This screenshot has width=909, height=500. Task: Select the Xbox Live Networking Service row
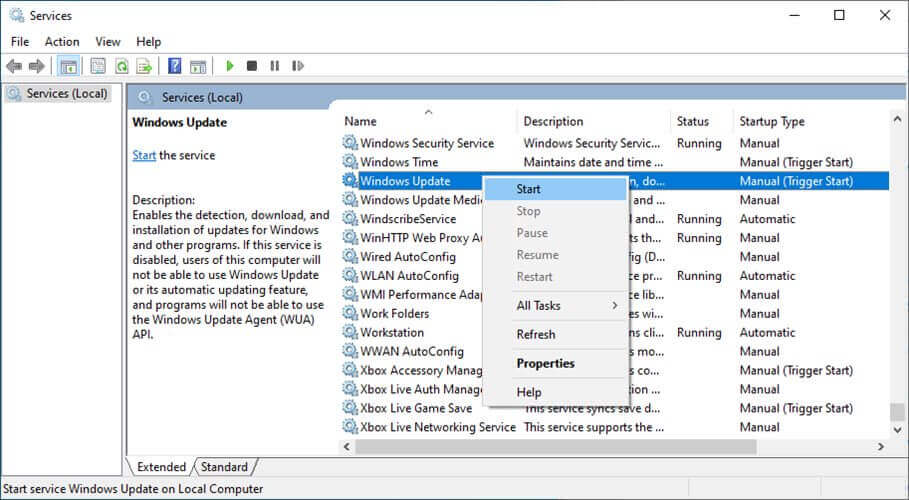click(614, 426)
